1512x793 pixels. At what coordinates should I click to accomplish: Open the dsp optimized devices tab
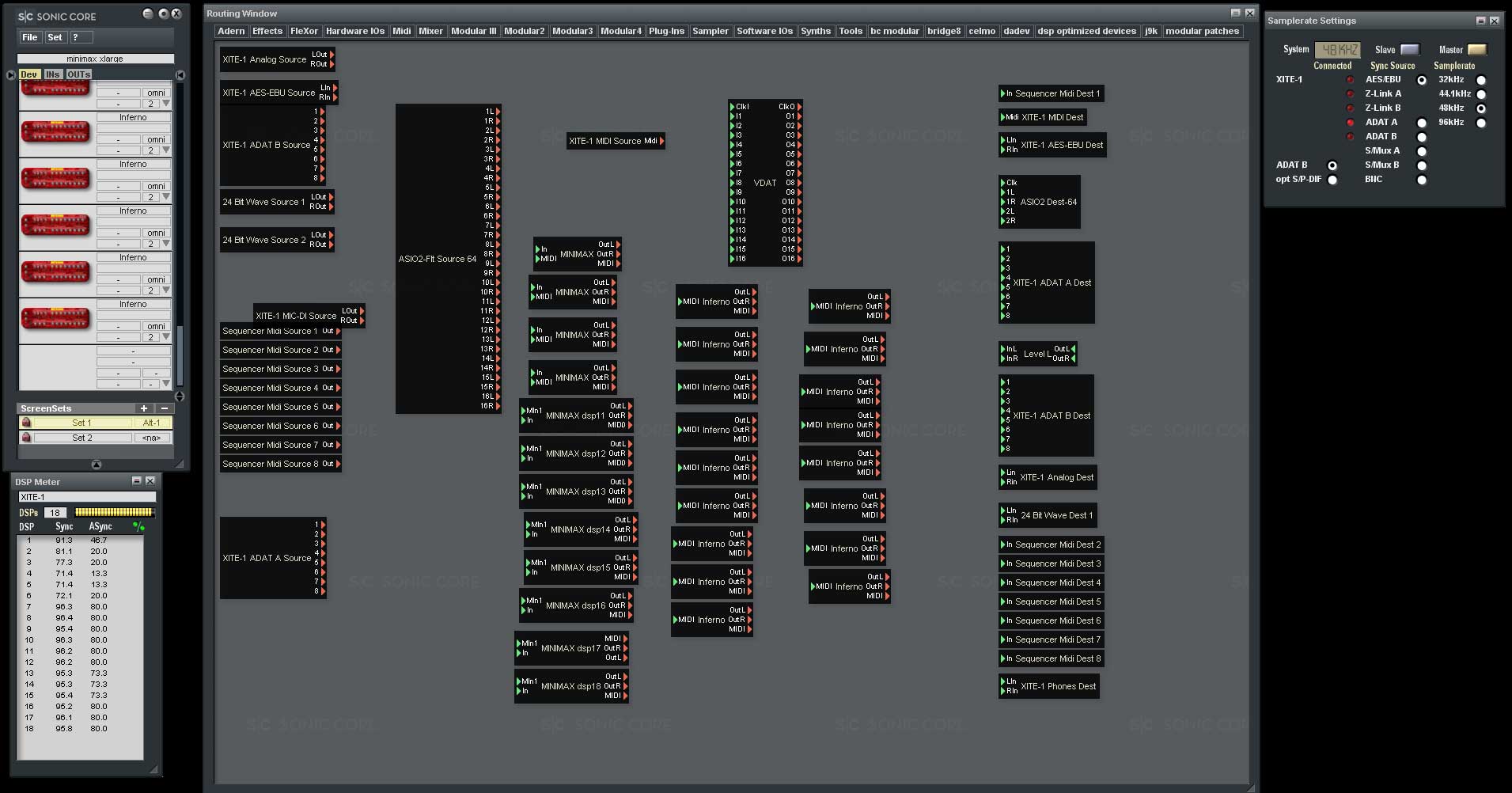pos(1086,31)
